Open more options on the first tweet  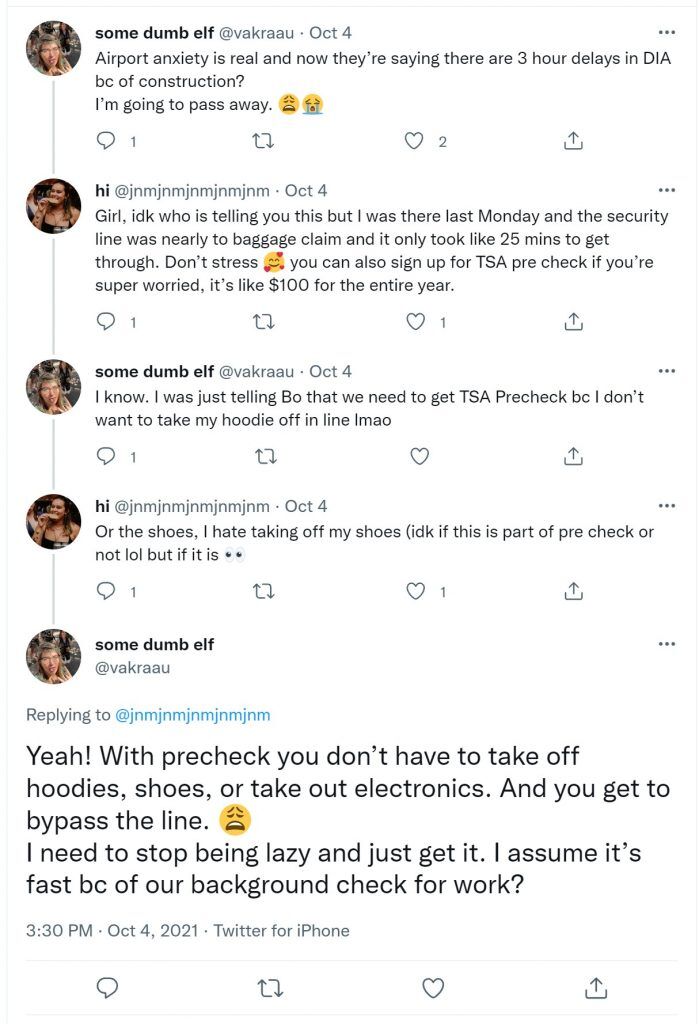point(666,33)
